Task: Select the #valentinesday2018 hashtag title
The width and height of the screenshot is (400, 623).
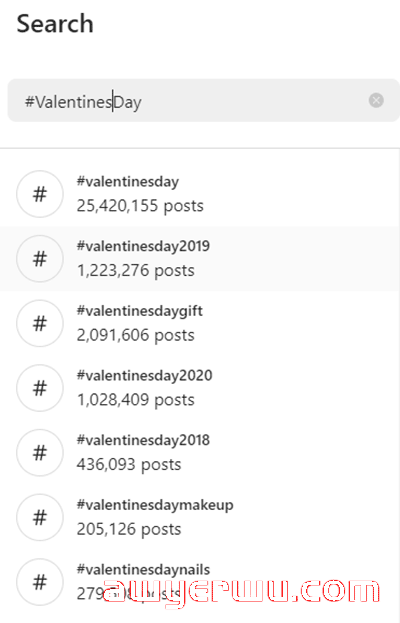Action: 143,440
